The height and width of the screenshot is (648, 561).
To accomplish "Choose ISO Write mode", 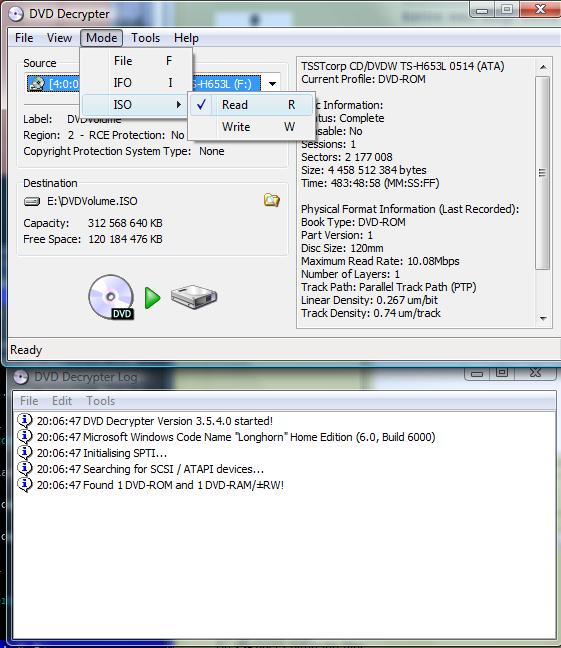I will coord(251,126).
